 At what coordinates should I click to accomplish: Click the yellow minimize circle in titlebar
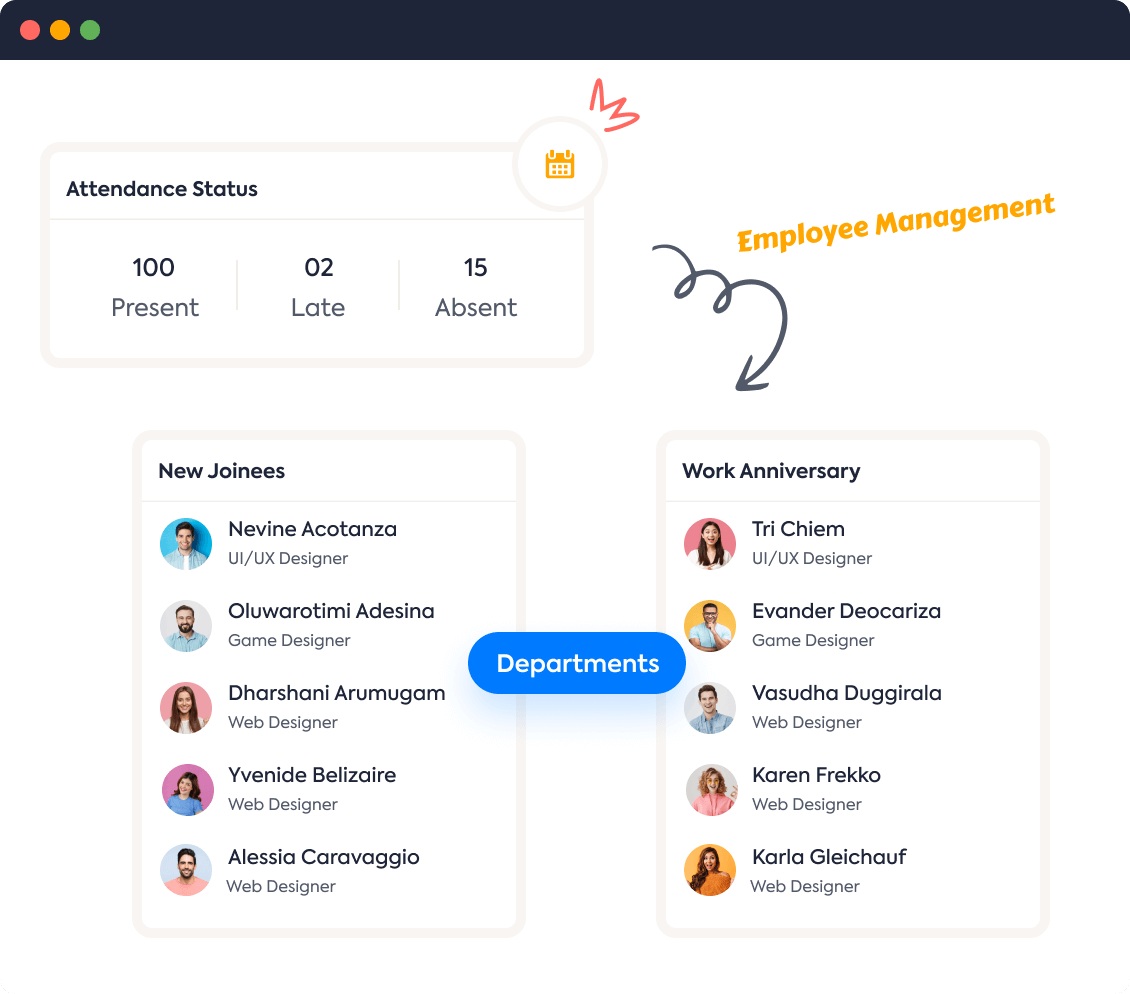click(x=60, y=30)
